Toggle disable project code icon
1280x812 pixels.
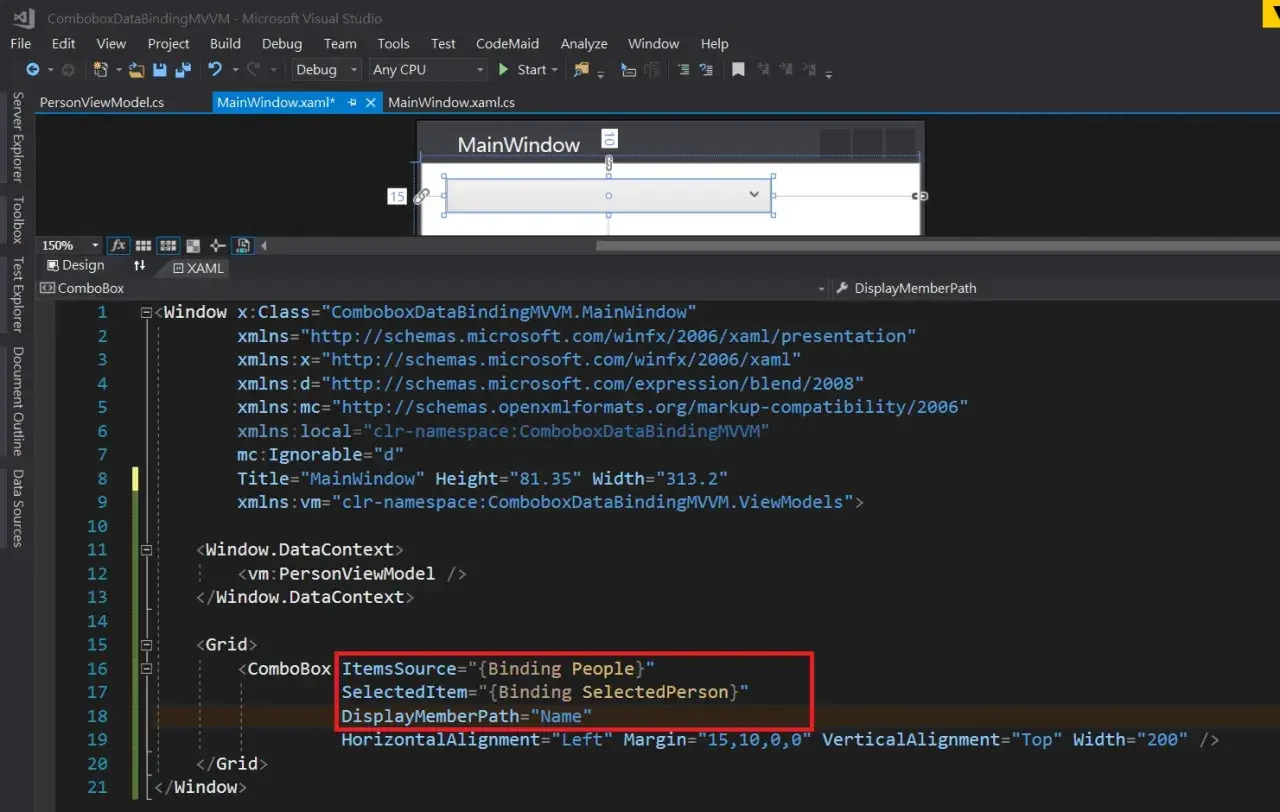pyautogui.click(x=243, y=246)
